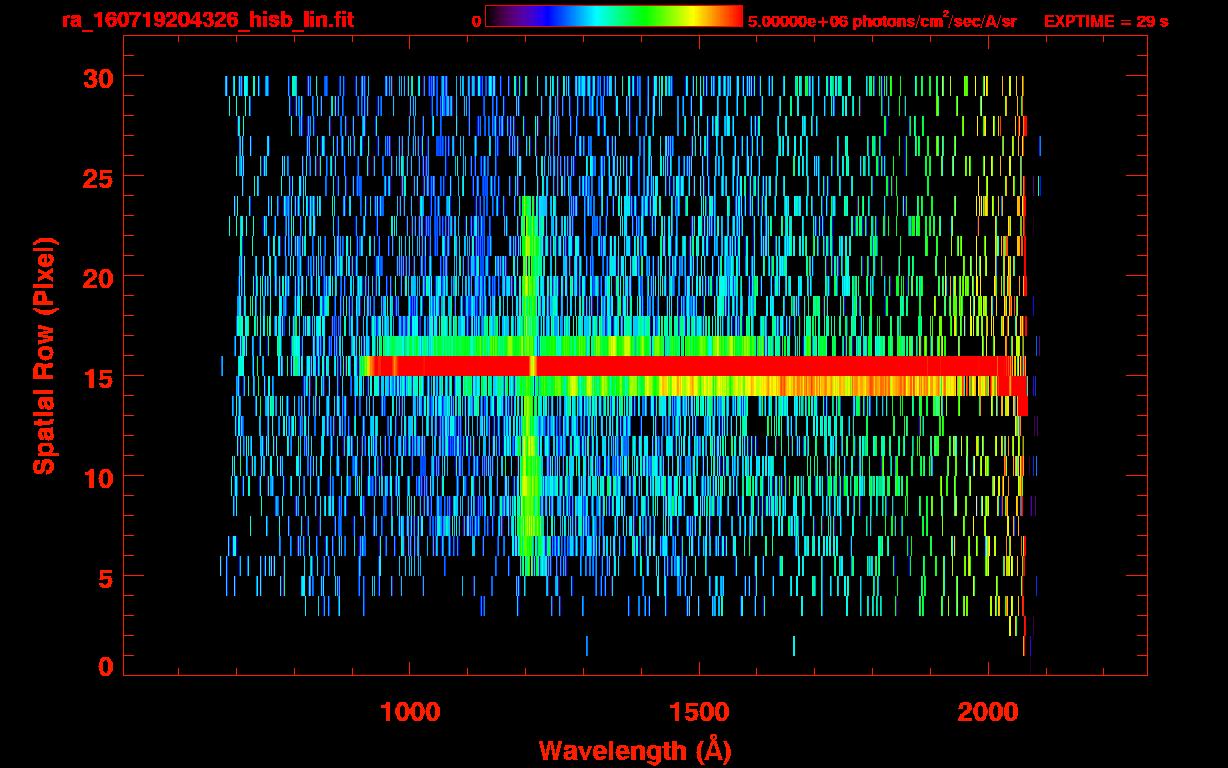Click the Wavelength (Å) axis title
The height and width of the screenshot is (768, 1228).
click(x=636, y=750)
